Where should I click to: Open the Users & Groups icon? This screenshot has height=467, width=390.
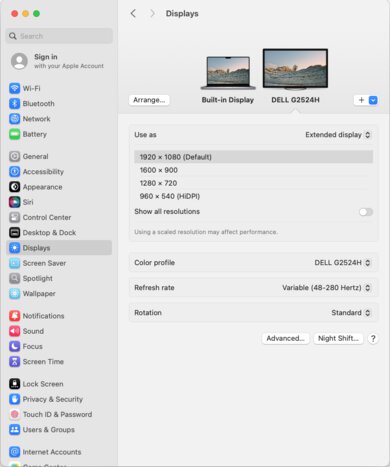point(15,429)
